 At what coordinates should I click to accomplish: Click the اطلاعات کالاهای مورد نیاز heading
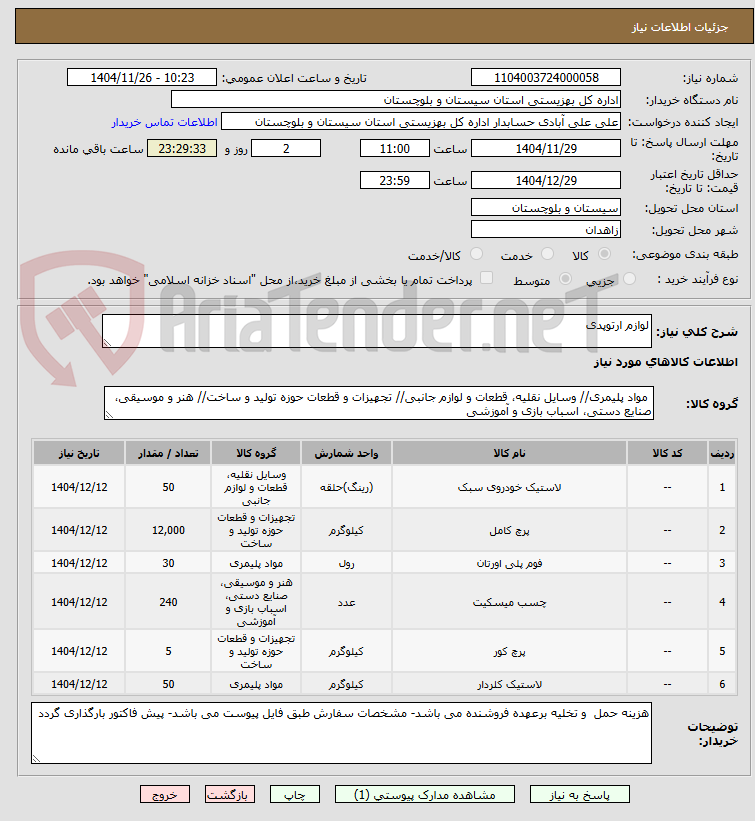(x=665, y=362)
